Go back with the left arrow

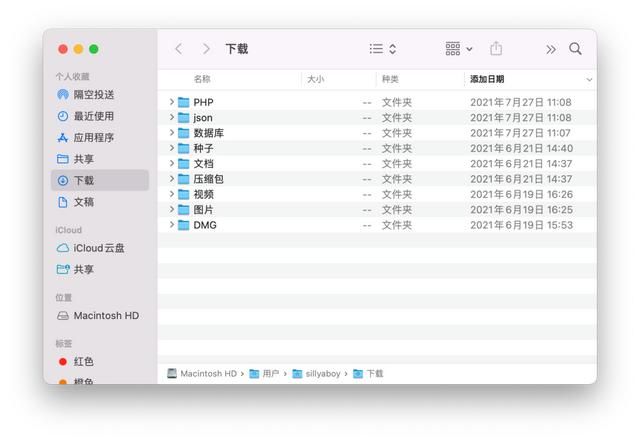coord(179,49)
